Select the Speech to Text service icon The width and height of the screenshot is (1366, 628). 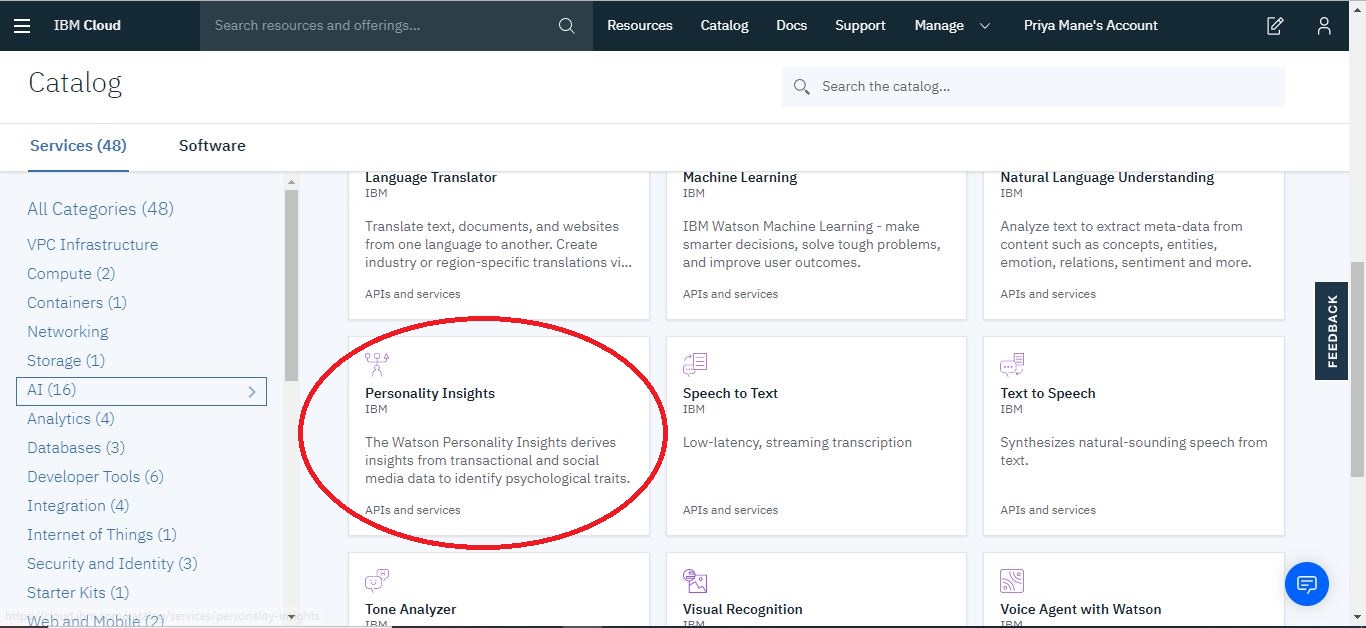click(x=694, y=364)
